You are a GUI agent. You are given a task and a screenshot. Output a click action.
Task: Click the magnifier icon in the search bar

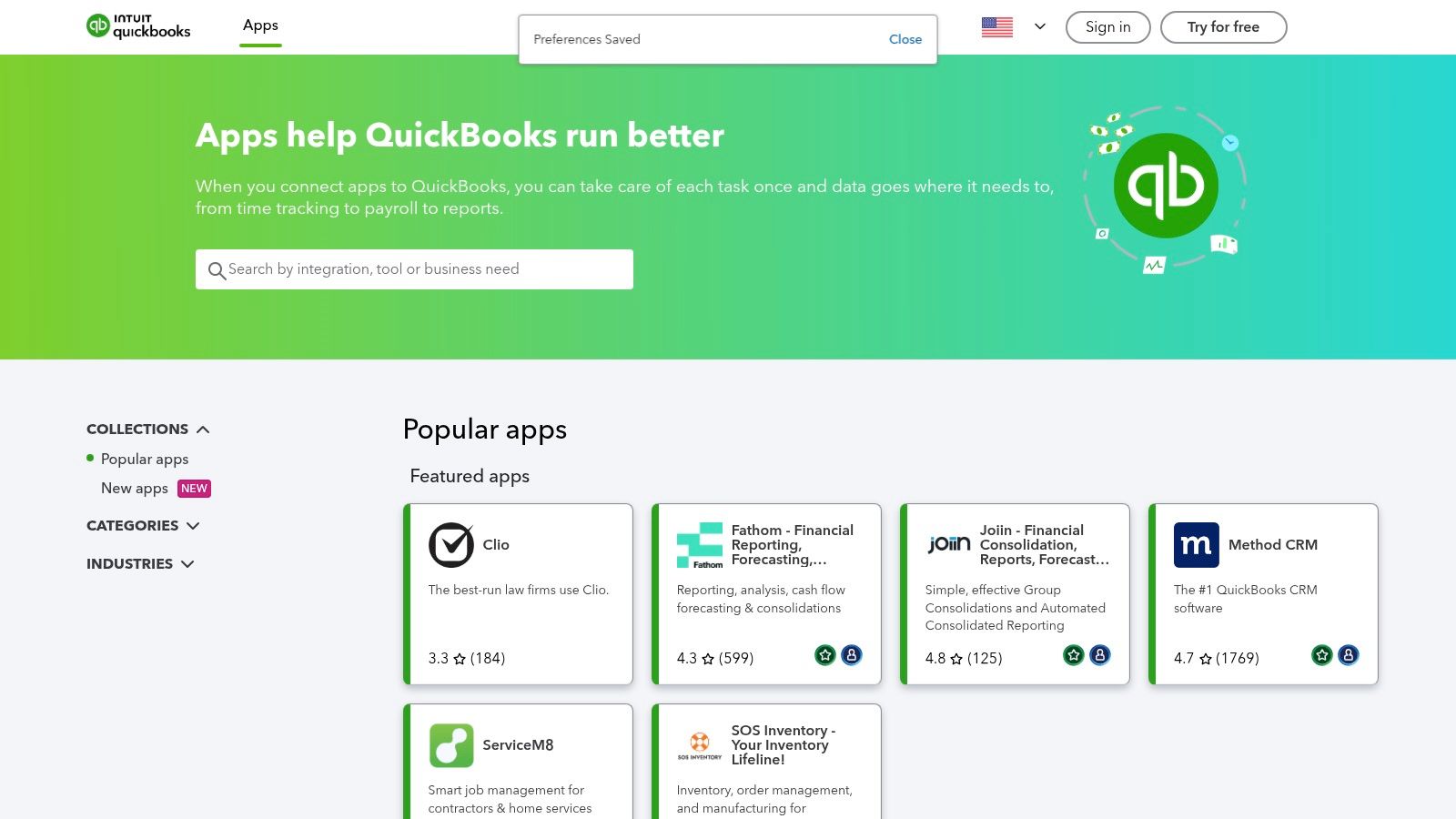click(217, 270)
